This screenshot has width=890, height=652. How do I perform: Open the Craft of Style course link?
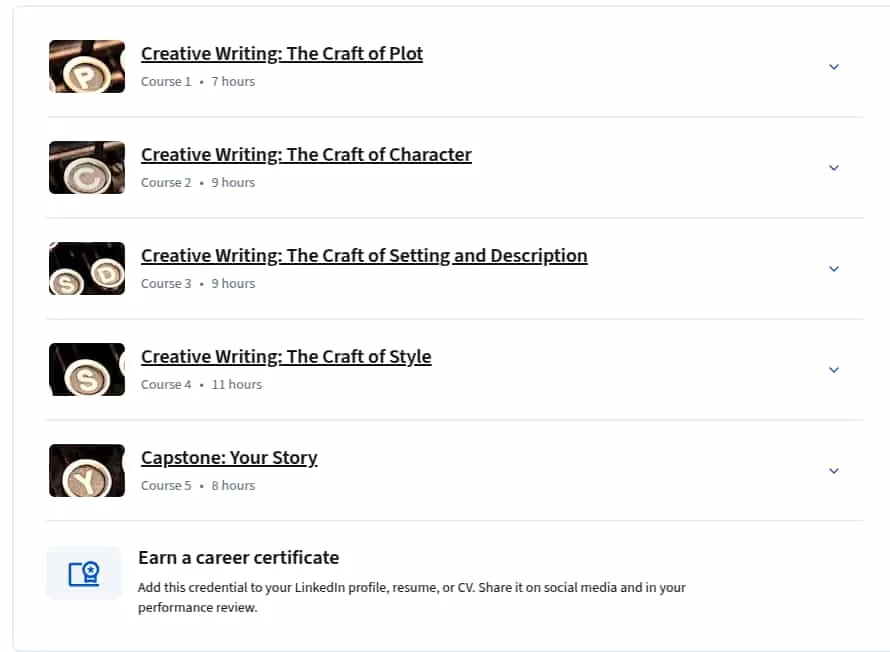coord(286,357)
